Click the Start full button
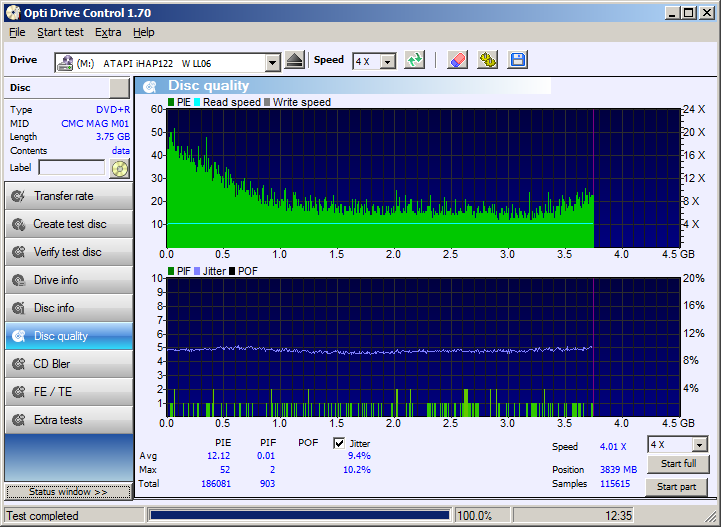Screen dimensions: 721x527 click(x=678, y=464)
